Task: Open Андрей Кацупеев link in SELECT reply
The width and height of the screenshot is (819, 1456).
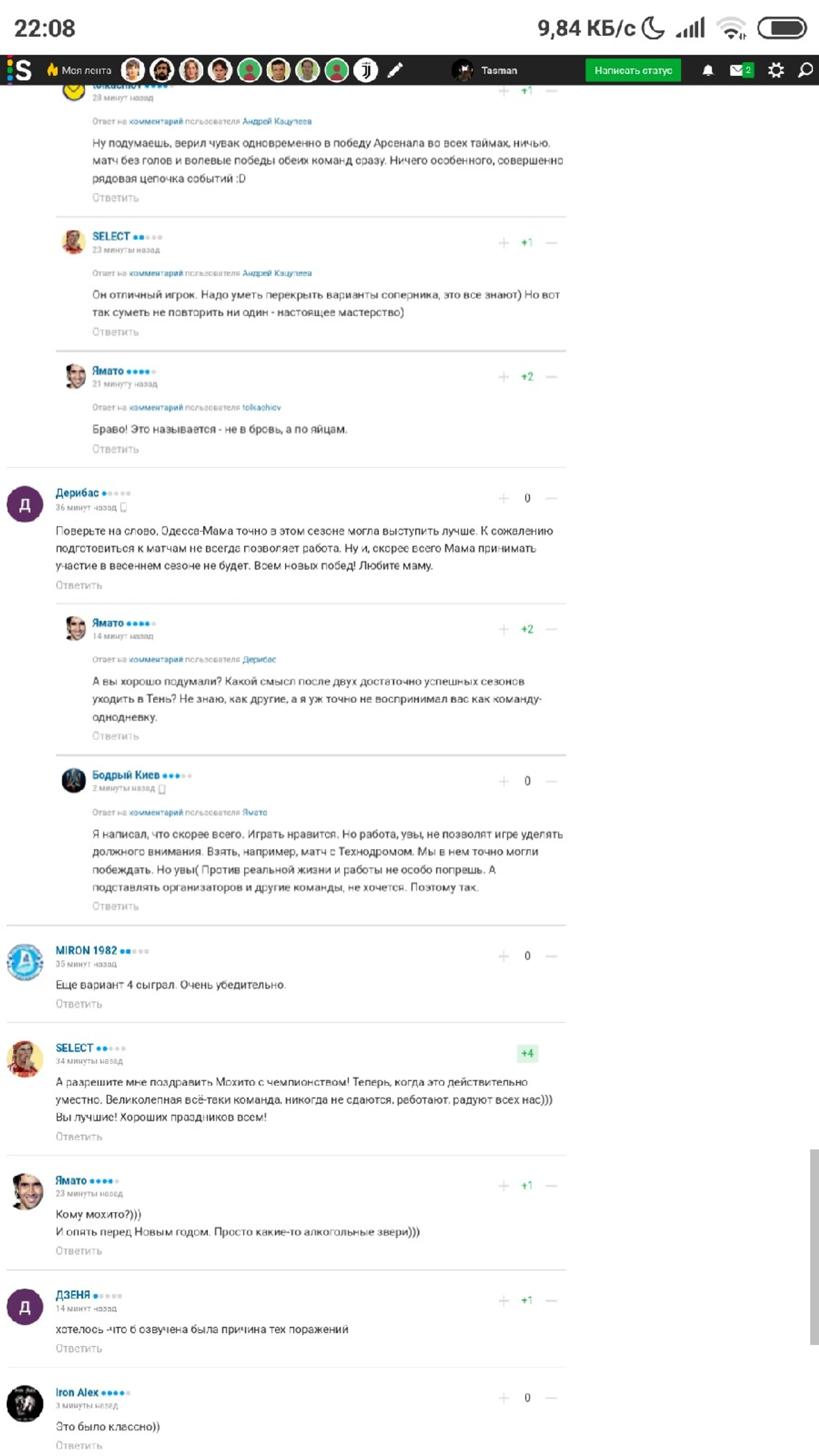Action: [x=277, y=273]
